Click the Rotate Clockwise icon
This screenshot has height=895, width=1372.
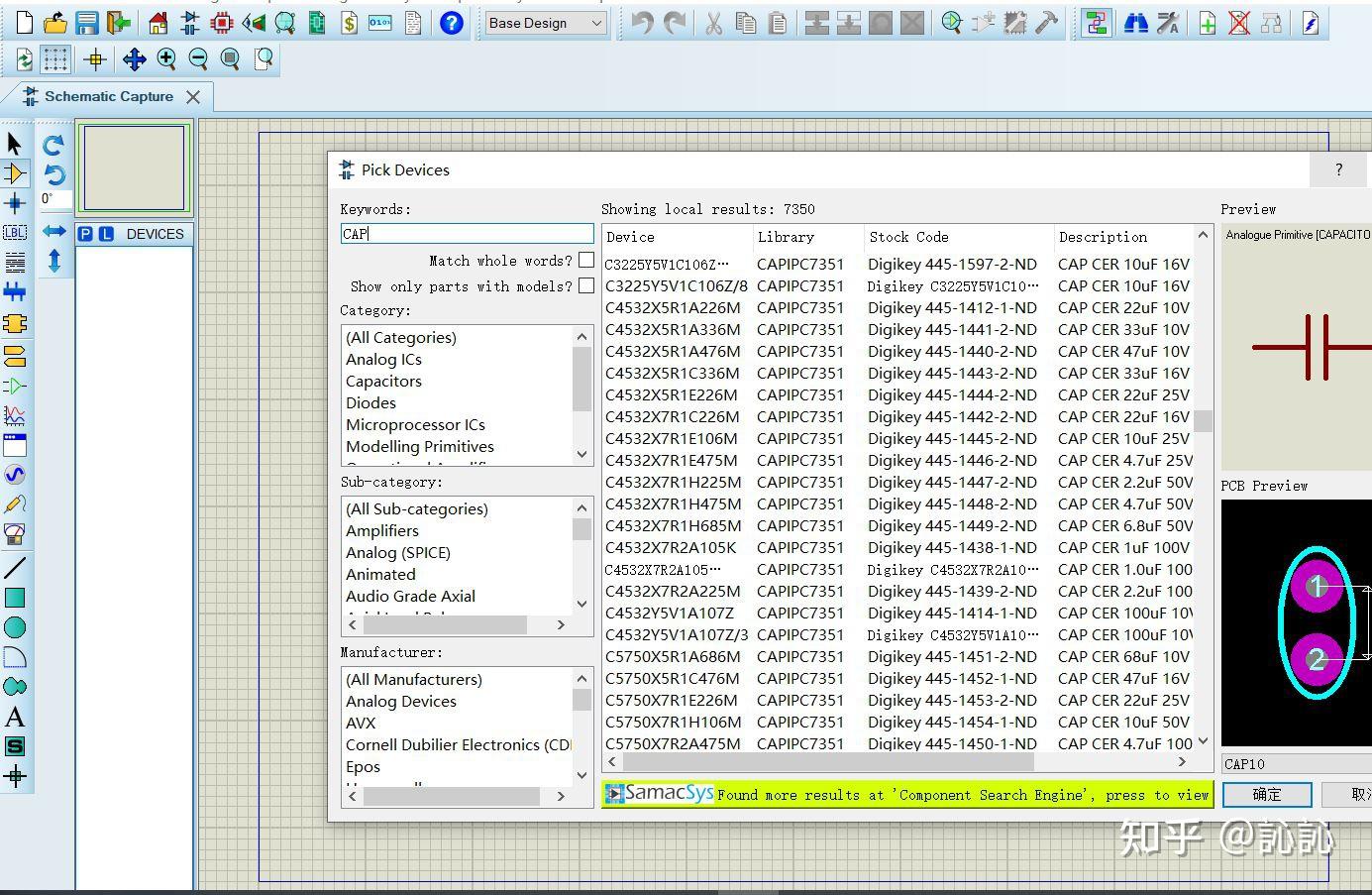pos(54,146)
